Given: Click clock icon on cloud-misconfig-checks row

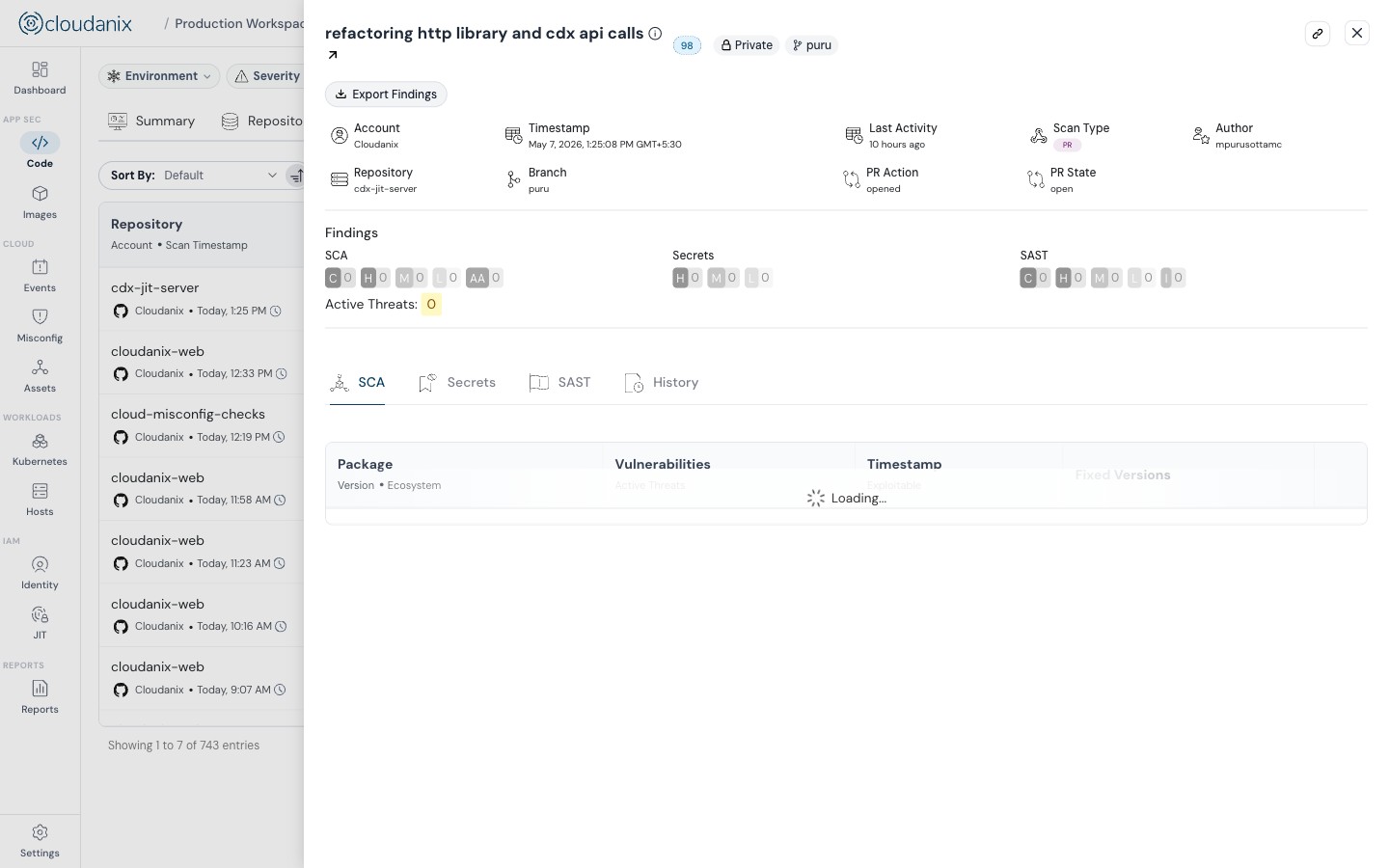Looking at the screenshot, I should pyautogui.click(x=279, y=437).
